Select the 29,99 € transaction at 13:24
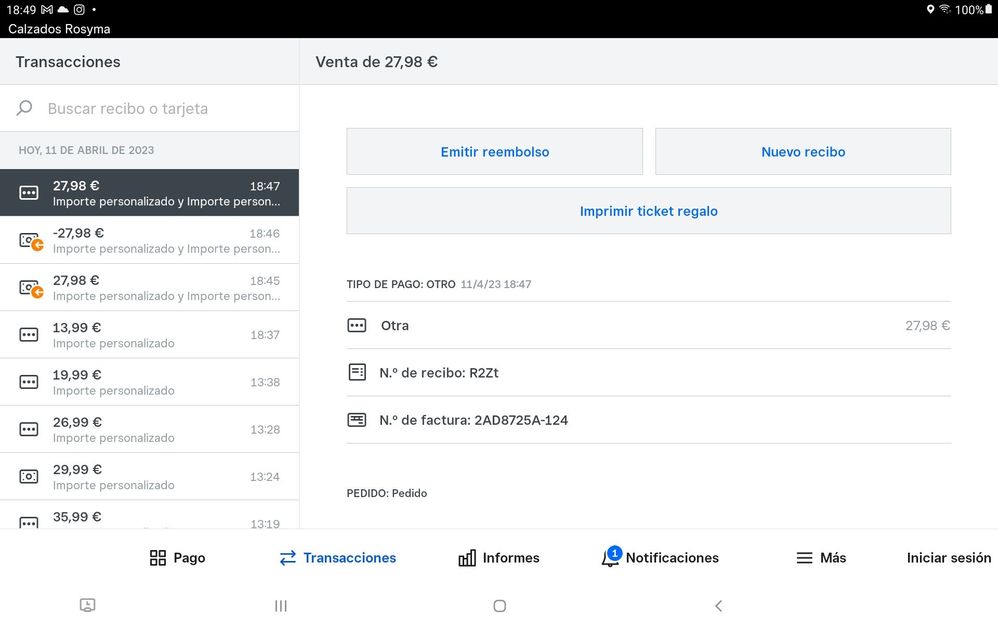Image resolution: width=998 pixels, height=624 pixels. pos(150,477)
